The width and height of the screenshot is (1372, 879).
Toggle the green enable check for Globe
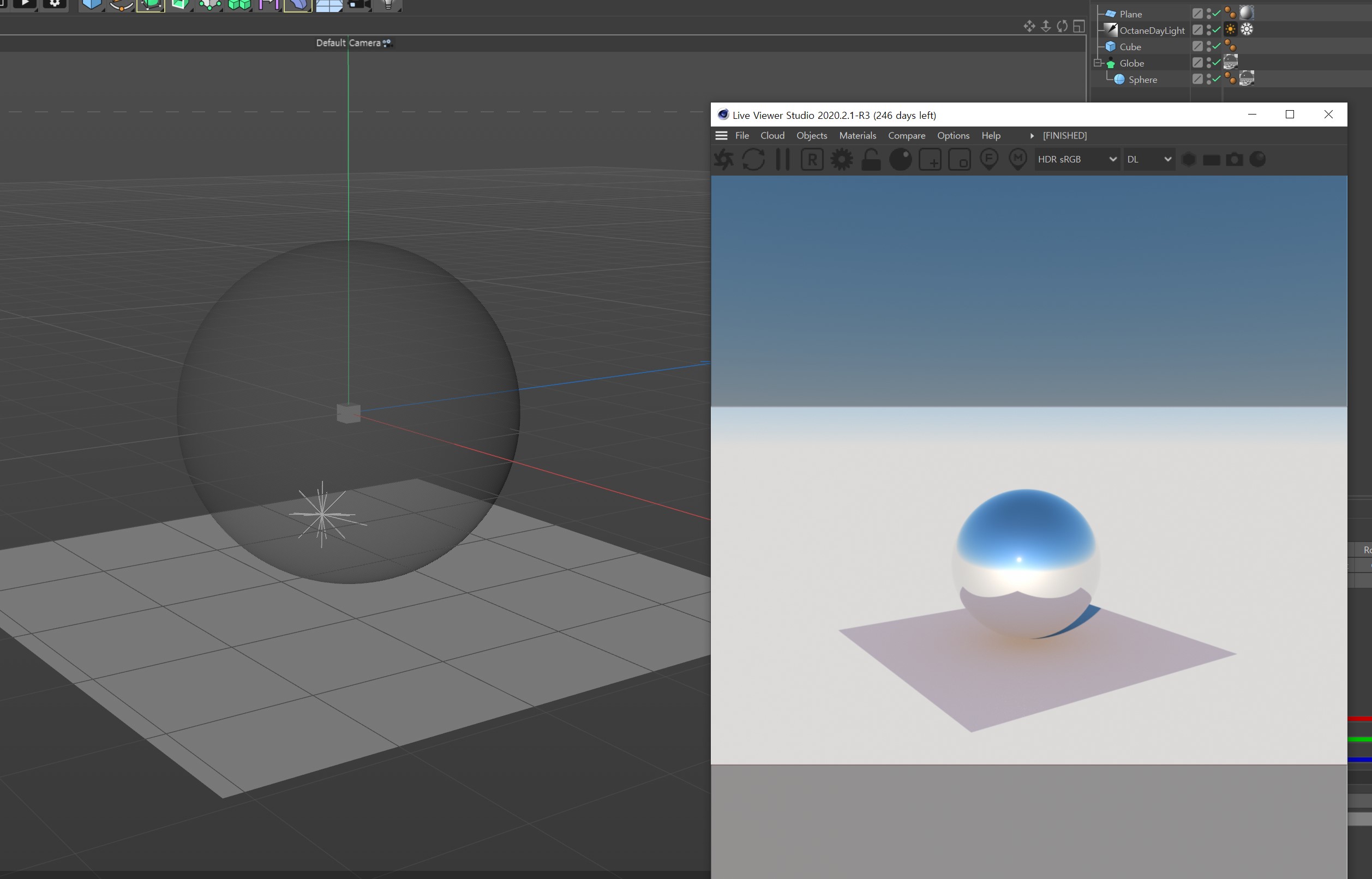pyautogui.click(x=1217, y=62)
